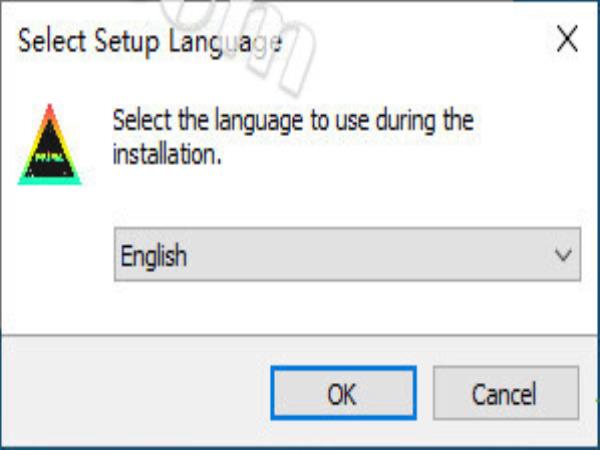This screenshot has width=600, height=450.
Task: Click the word 'Language' in the dialog title
Action: point(225,42)
